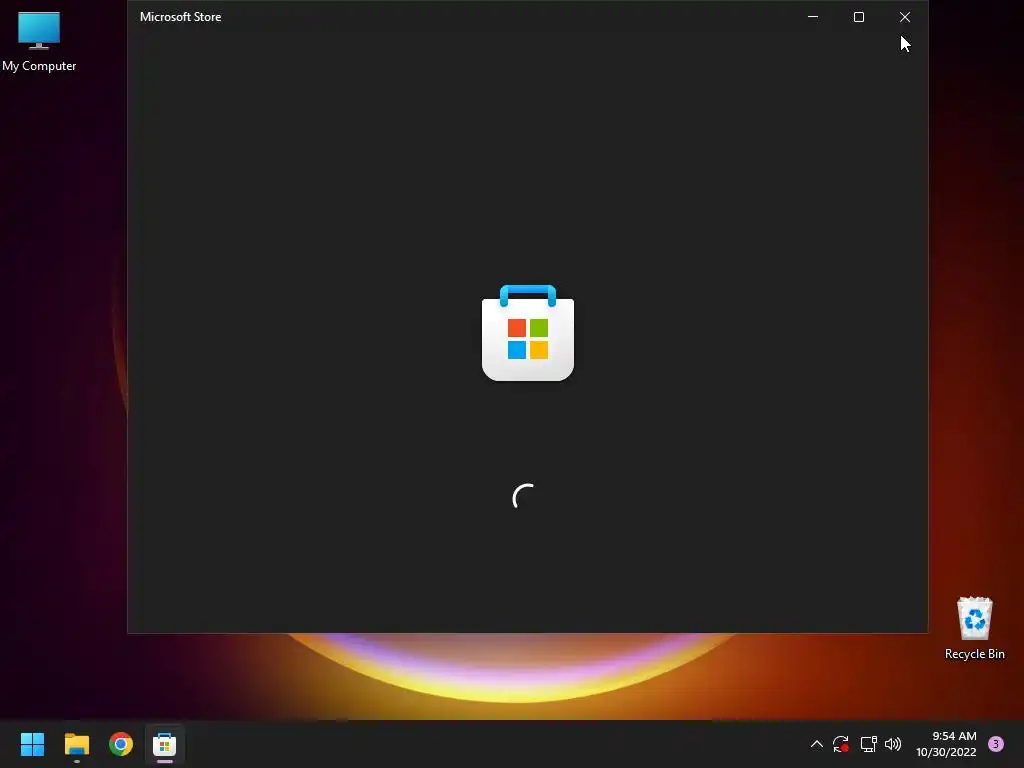1024x768 pixels.
Task: Open the volume control tray icon
Action: (893, 744)
